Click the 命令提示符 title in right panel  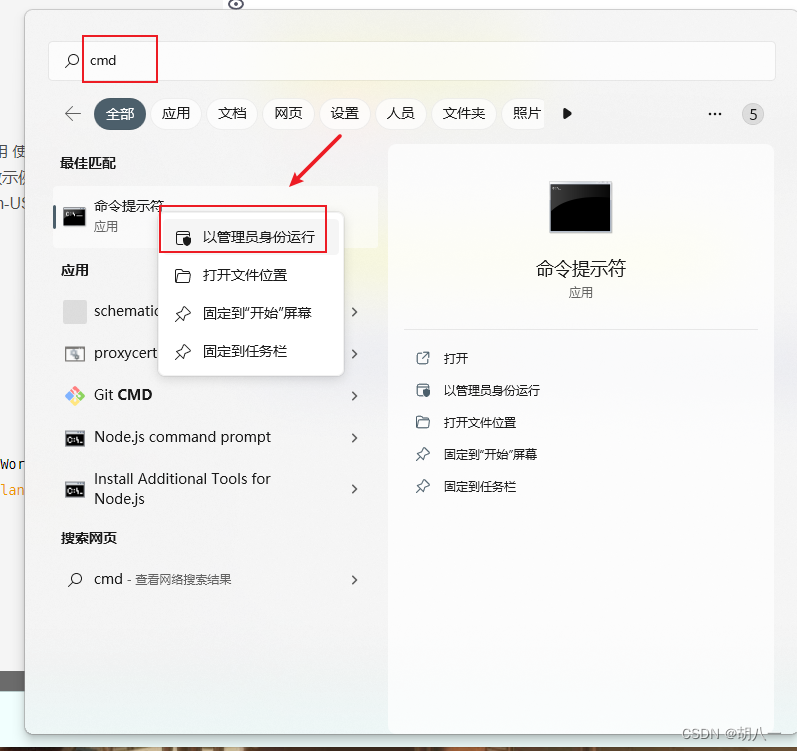click(x=580, y=268)
